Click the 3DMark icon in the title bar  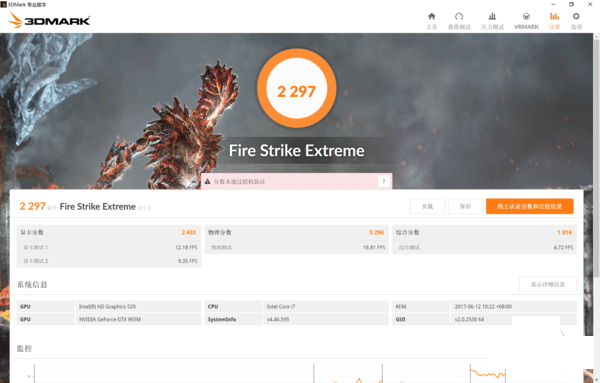(4, 4)
